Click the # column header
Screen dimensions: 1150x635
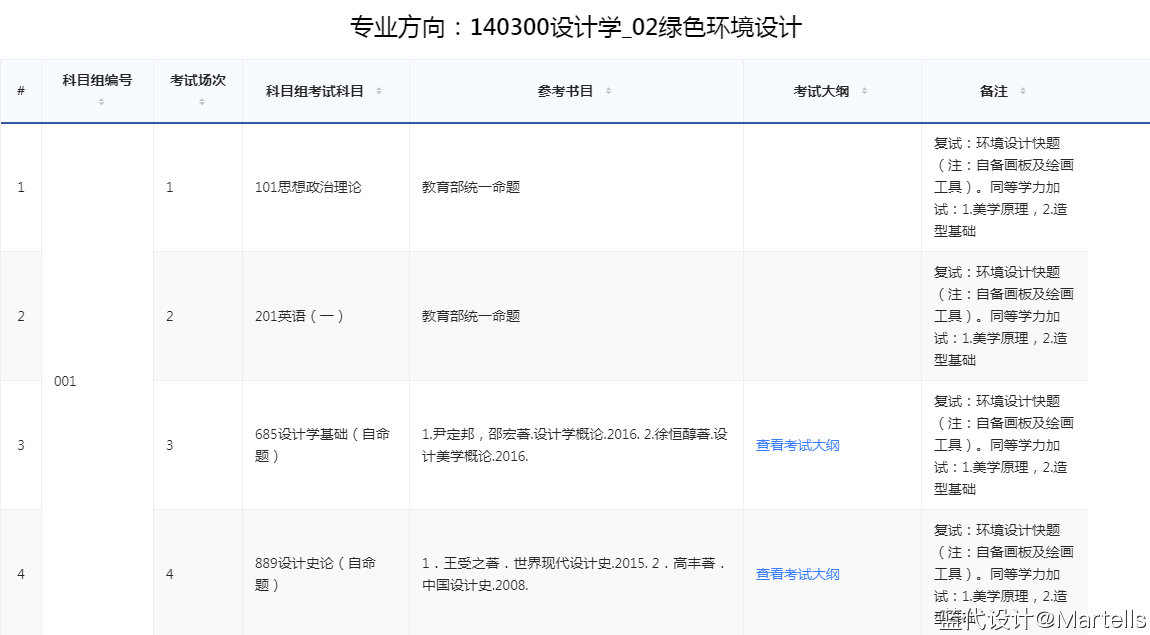pos(21,91)
